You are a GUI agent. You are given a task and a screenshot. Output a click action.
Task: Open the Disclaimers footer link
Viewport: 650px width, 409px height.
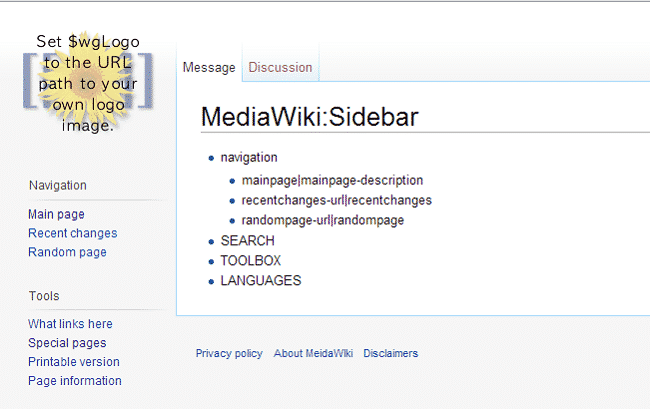tap(391, 353)
